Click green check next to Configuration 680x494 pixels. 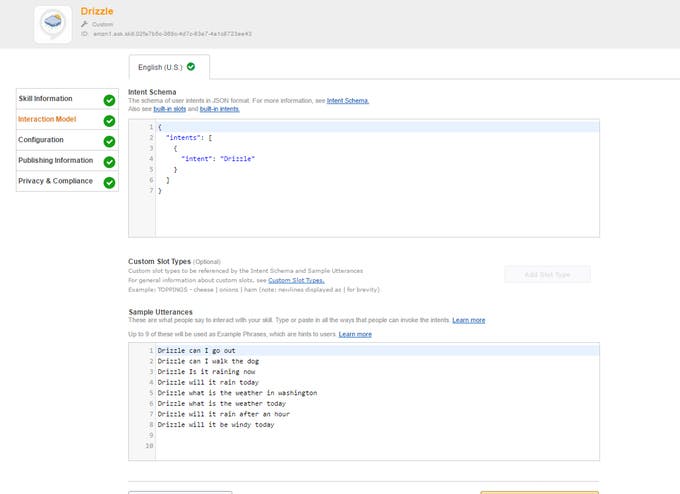[109, 141]
